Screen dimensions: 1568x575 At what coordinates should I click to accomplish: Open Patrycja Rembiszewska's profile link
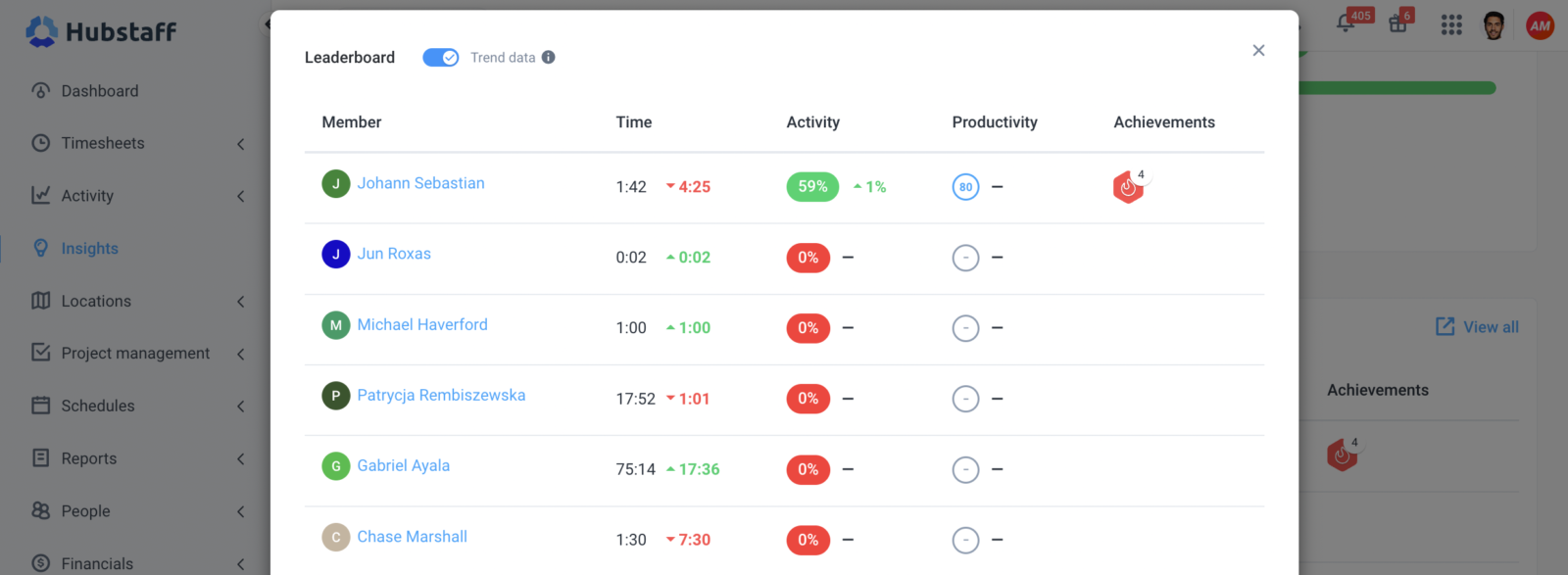[441, 395]
